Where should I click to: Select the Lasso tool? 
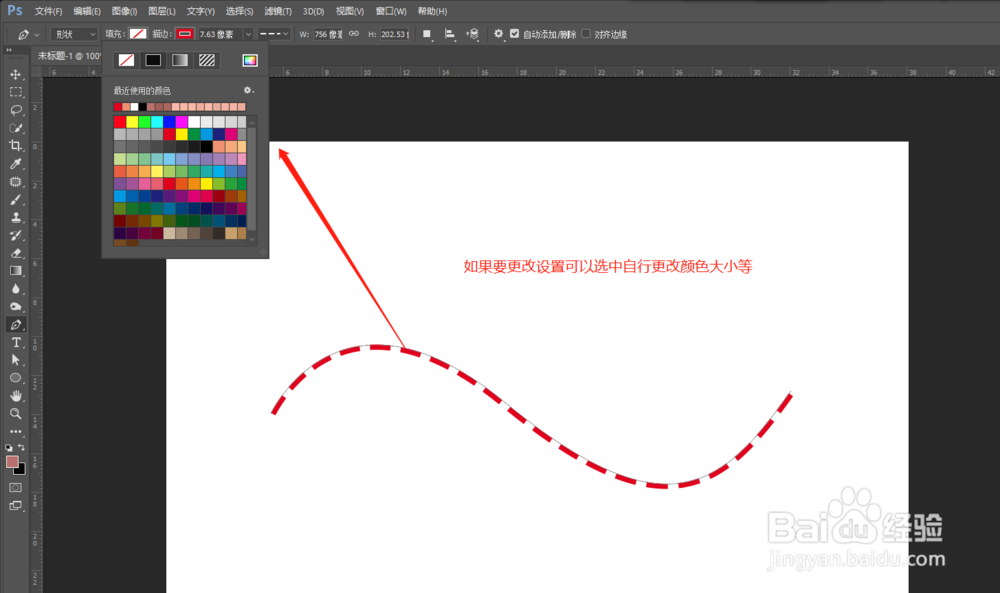(x=16, y=110)
